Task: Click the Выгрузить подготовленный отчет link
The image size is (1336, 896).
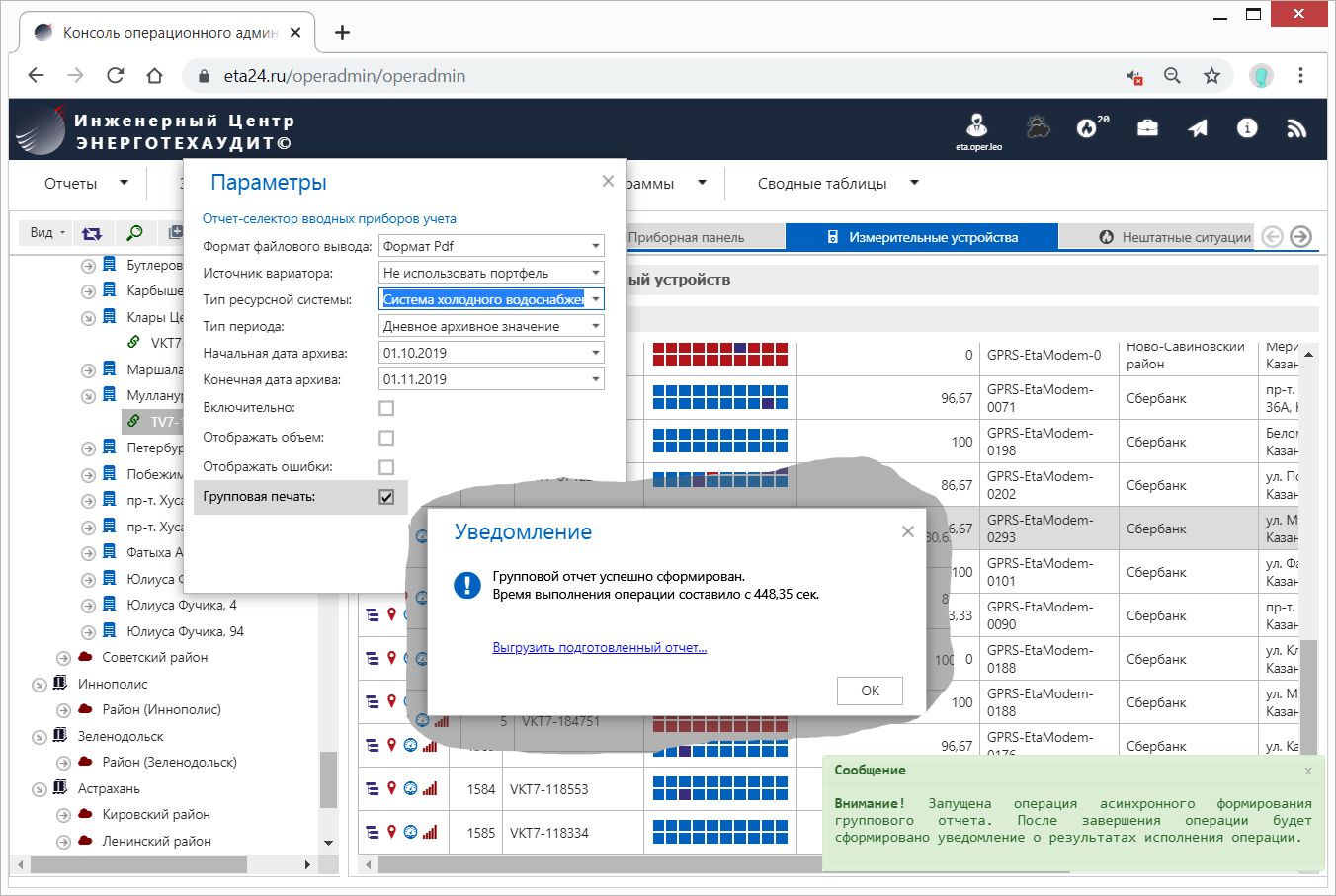Action: tap(599, 648)
